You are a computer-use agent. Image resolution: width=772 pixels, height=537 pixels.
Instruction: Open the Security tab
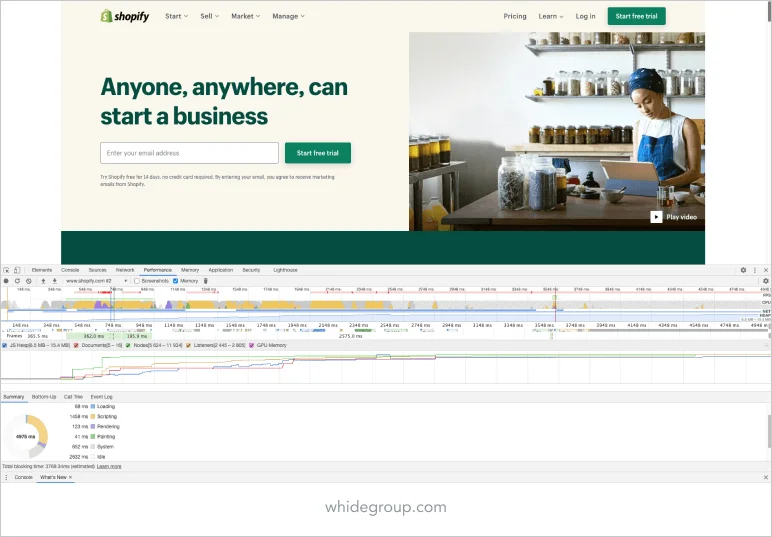[251, 270]
